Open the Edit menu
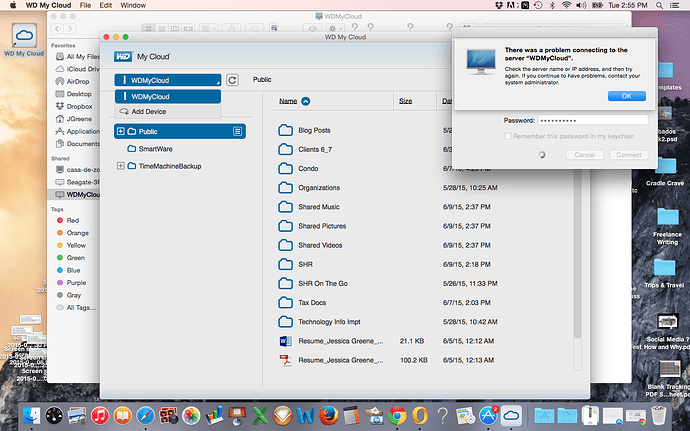This screenshot has width=690, height=431. (x=106, y=5)
